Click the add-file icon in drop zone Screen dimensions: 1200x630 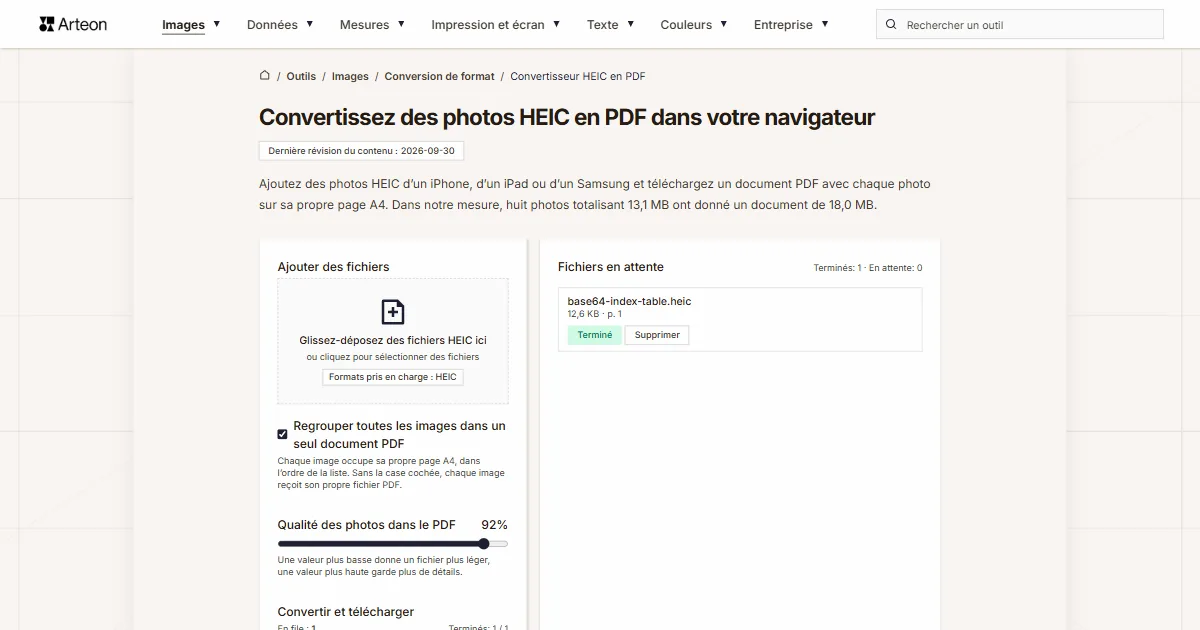(x=393, y=311)
